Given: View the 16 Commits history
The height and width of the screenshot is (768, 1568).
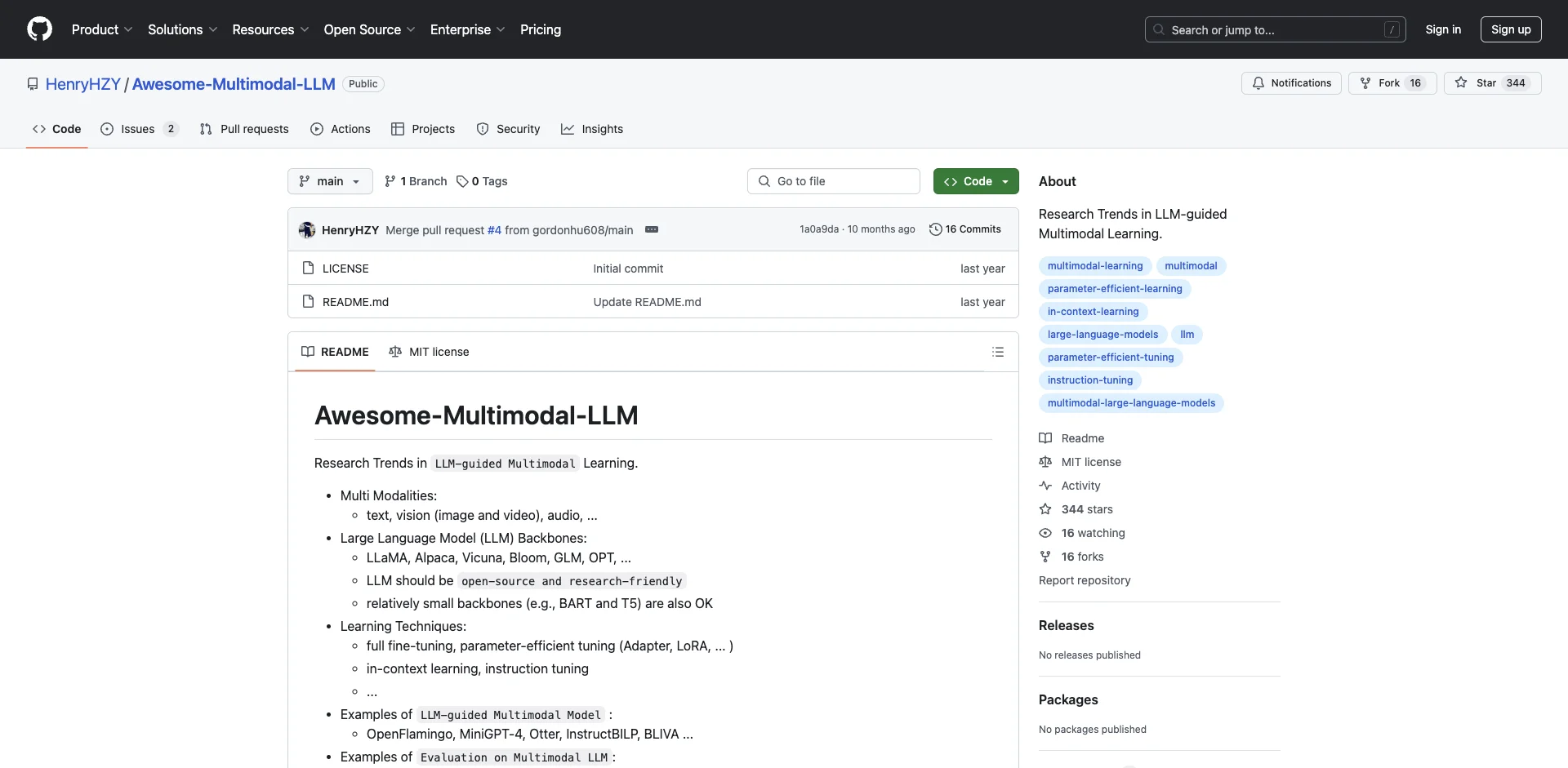Looking at the screenshot, I should click(965, 229).
